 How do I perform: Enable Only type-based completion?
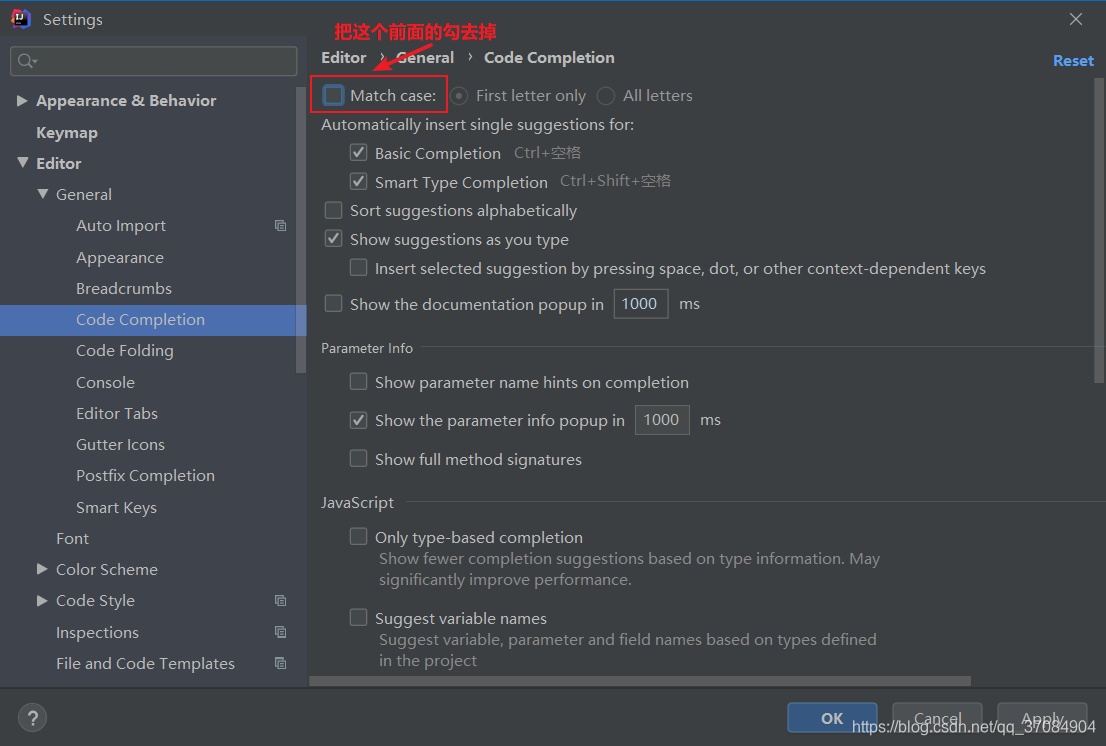click(358, 537)
